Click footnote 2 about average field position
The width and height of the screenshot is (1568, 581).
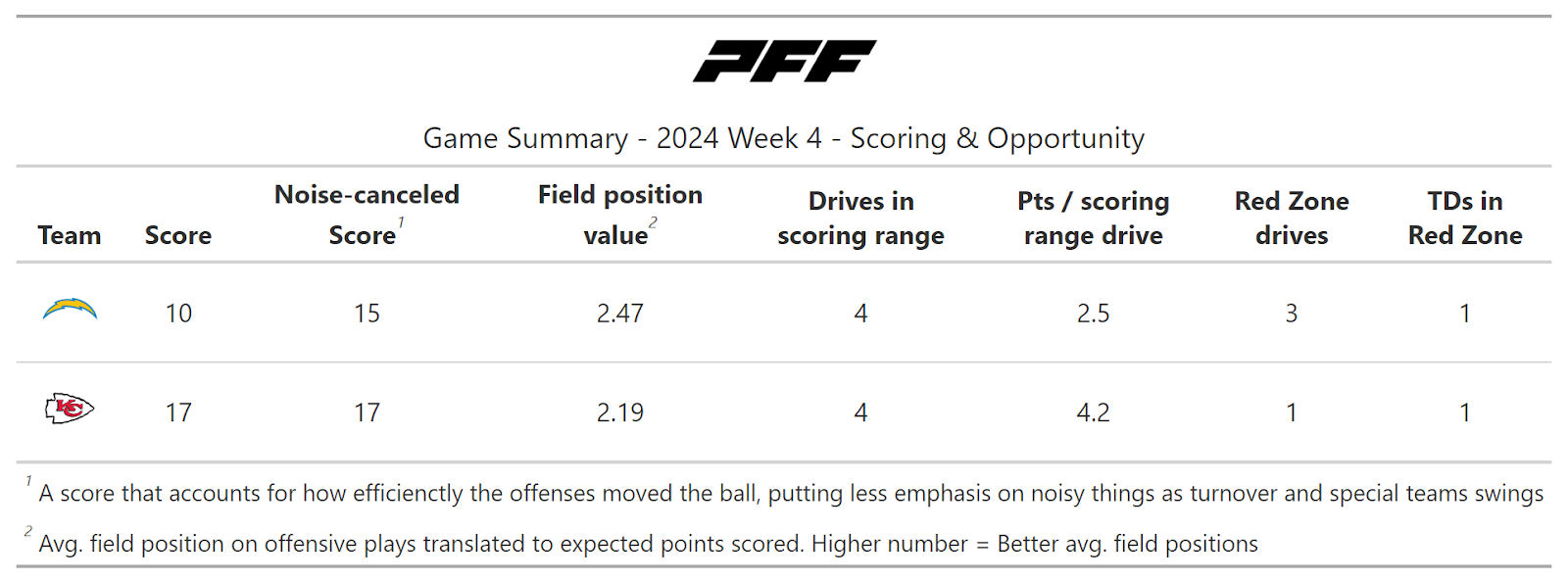point(647,544)
